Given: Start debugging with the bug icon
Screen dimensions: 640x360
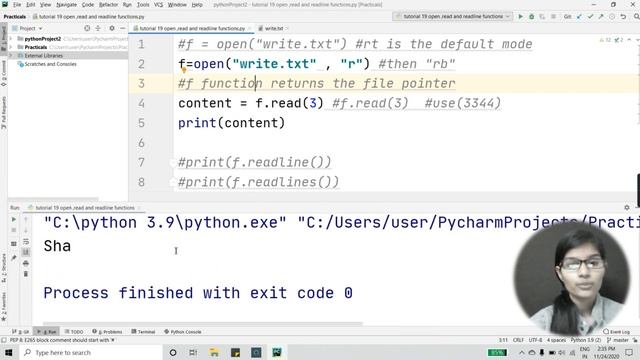Looking at the screenshot, I should (x=531, y=17).
